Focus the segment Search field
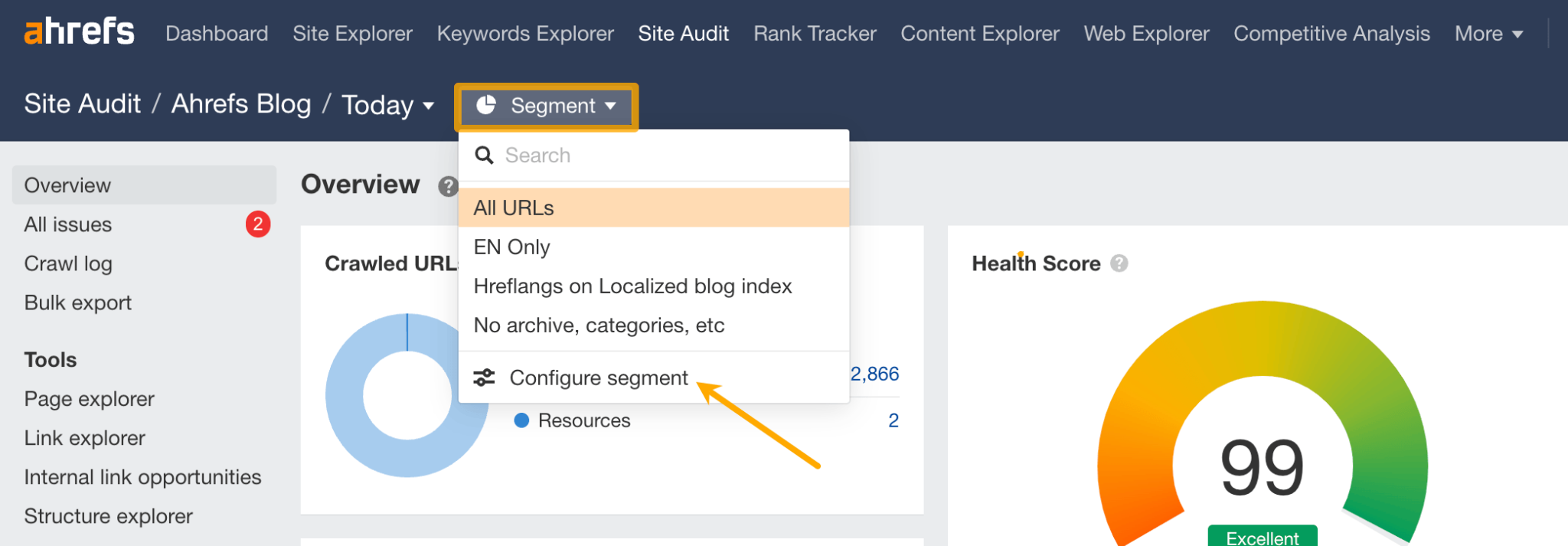Screen dimensions: 1568x546 coord(654,155)
